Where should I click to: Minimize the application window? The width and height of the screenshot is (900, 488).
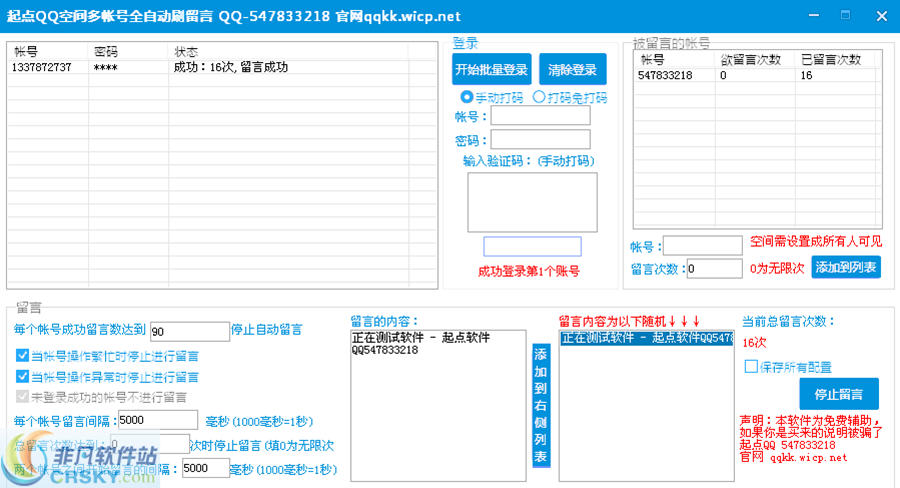point(813,16)
